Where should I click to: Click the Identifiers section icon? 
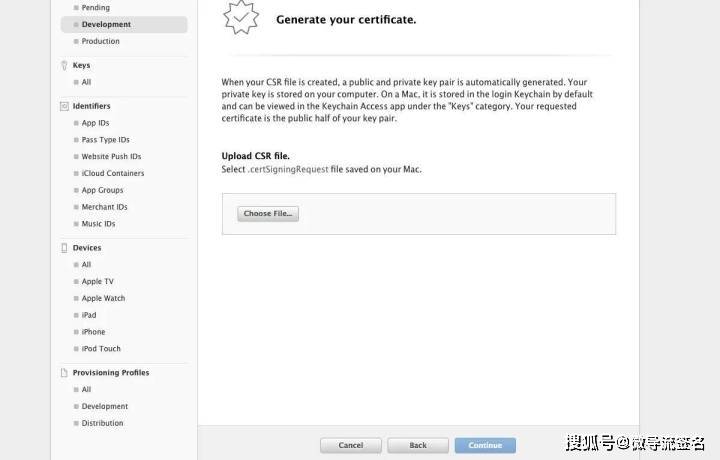(64, 106)
